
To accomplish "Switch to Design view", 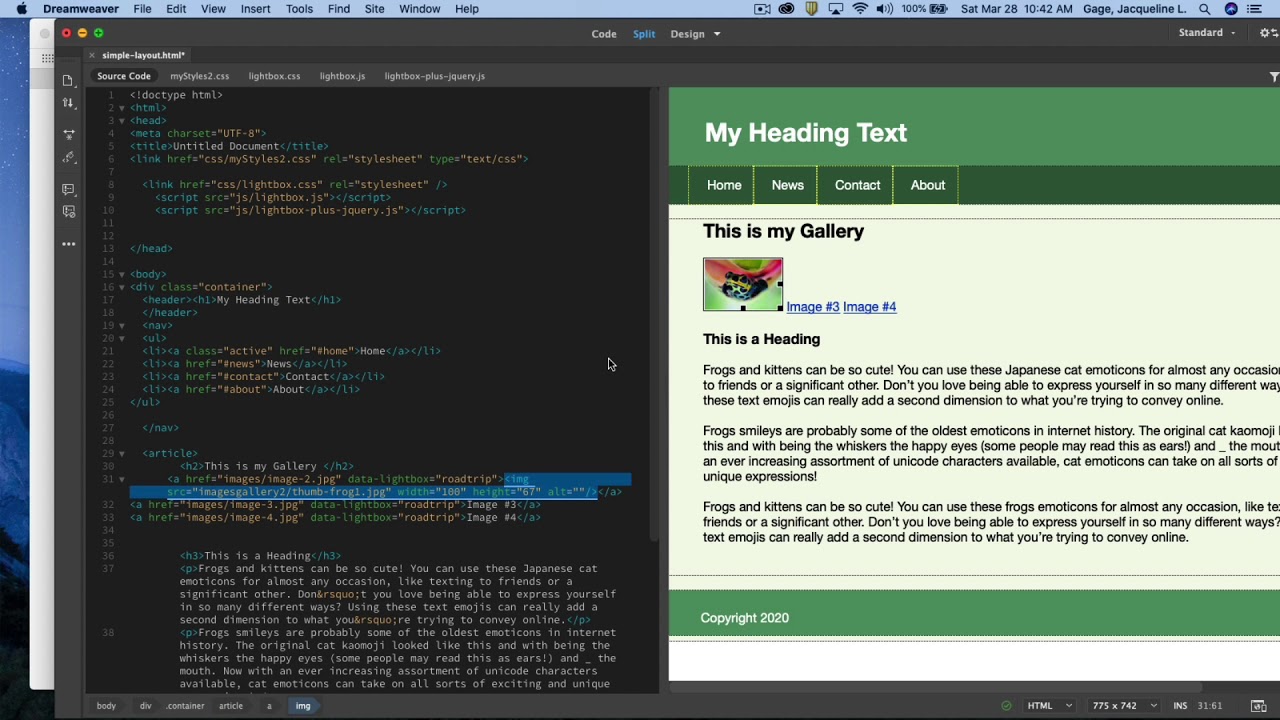I will point(687,34).
